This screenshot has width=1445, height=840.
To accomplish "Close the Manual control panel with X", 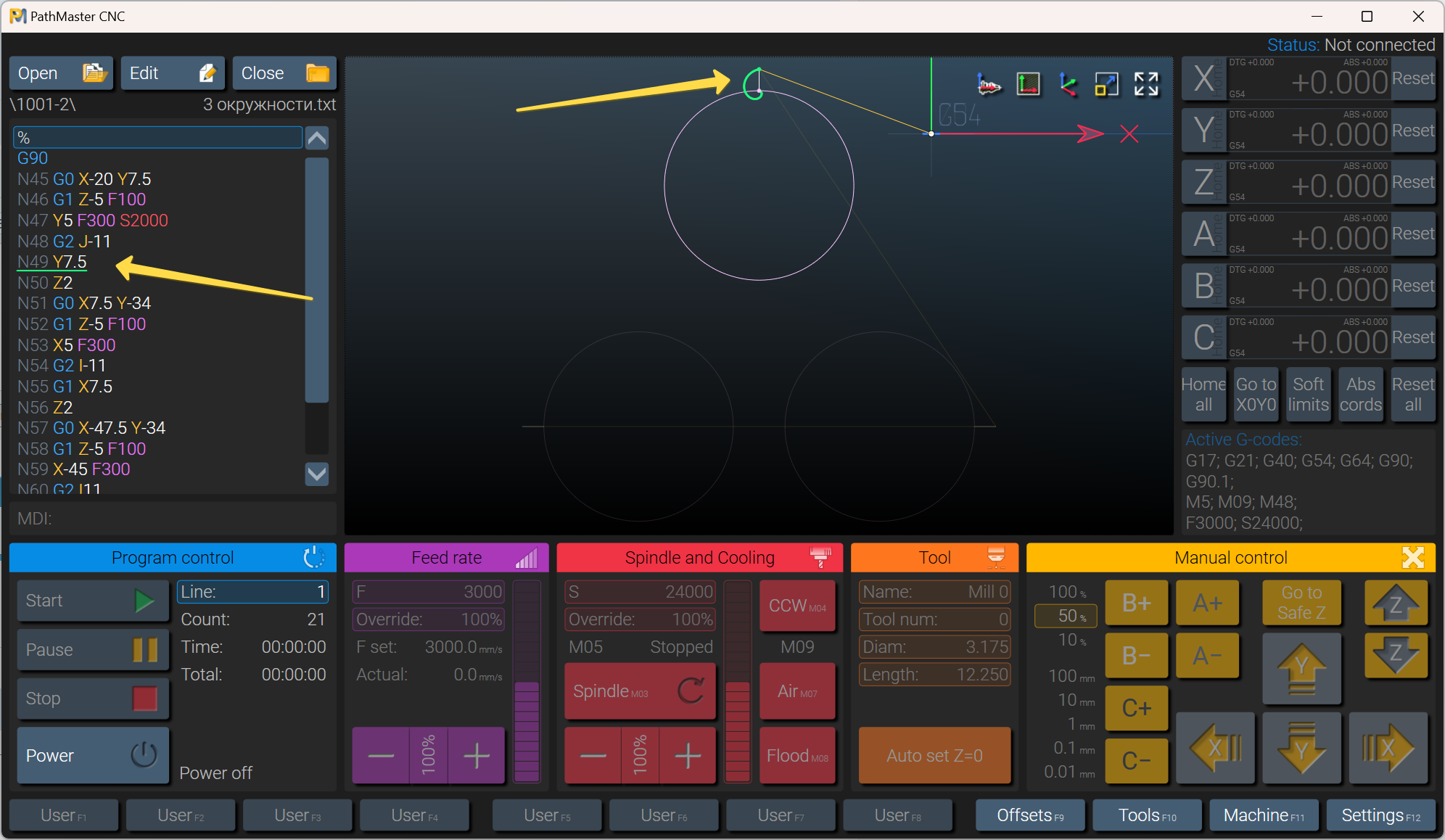I will 1413,557.
